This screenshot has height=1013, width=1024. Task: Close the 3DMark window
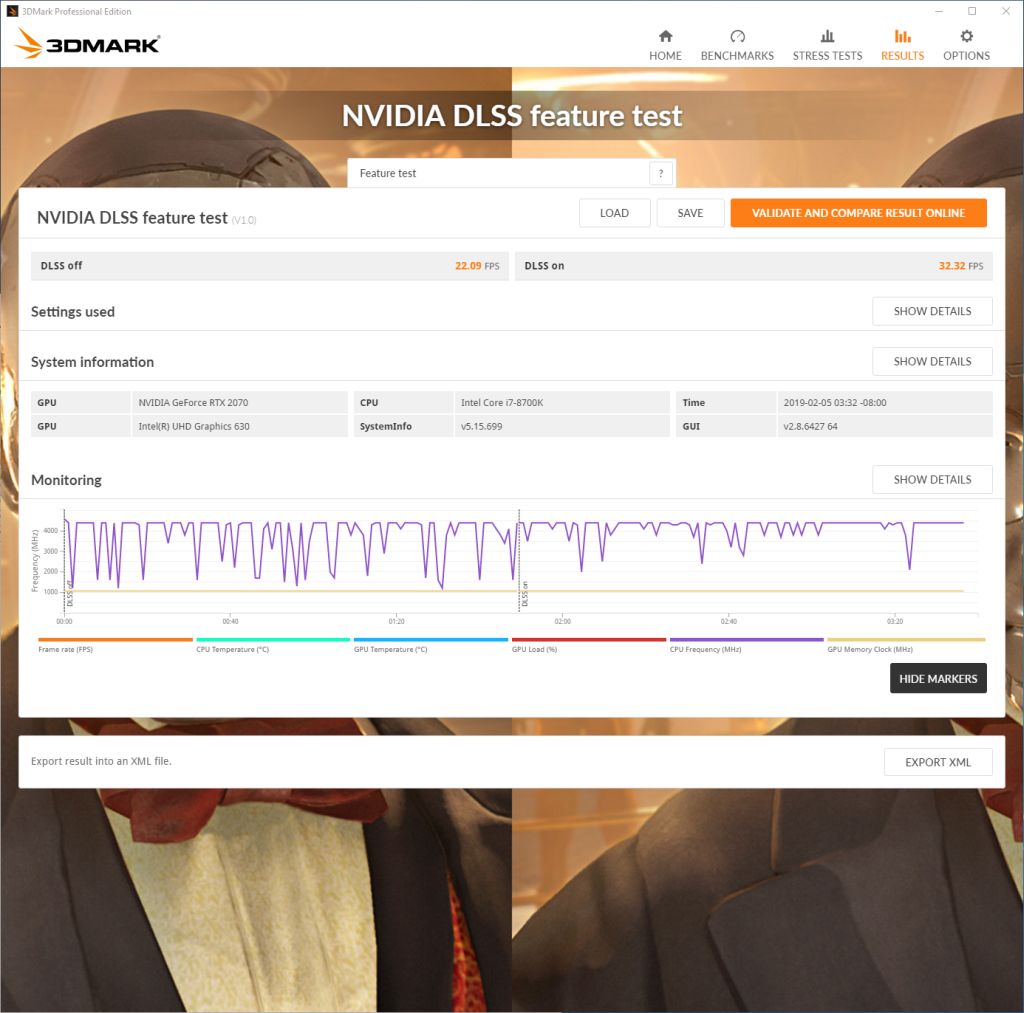pos(1006,11)
